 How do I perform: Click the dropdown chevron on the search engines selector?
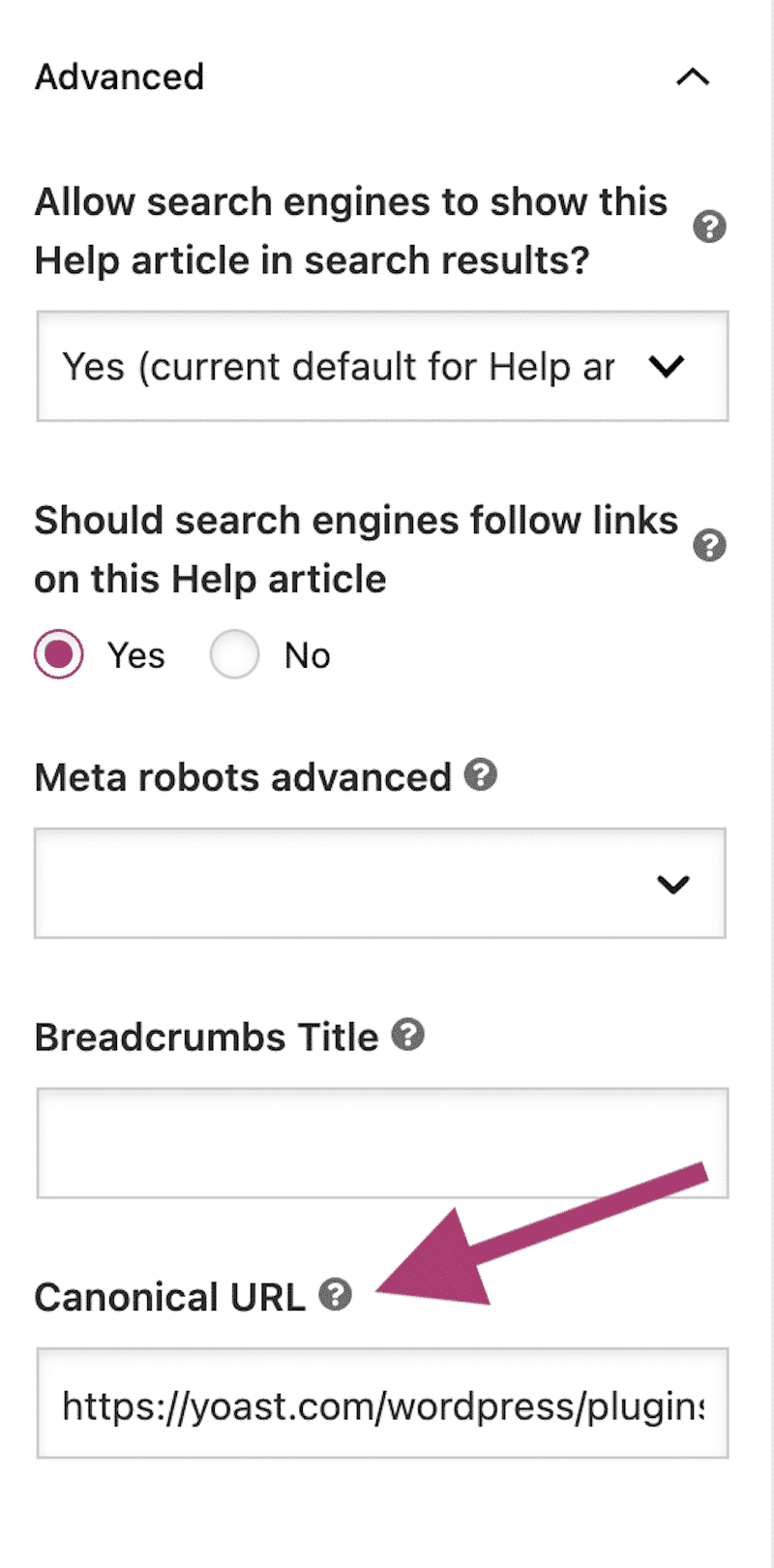[668, 367]
